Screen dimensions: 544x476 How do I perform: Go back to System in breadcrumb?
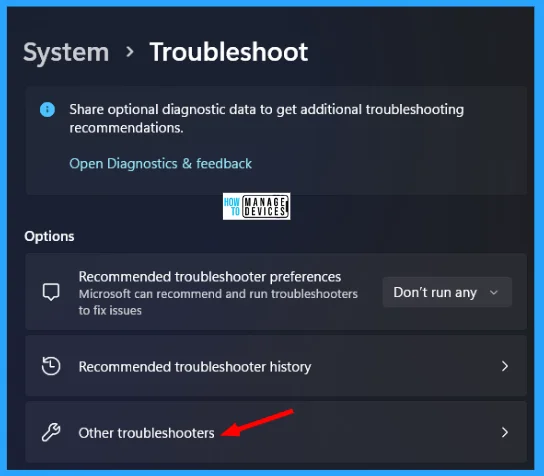(x=66, y=52)
